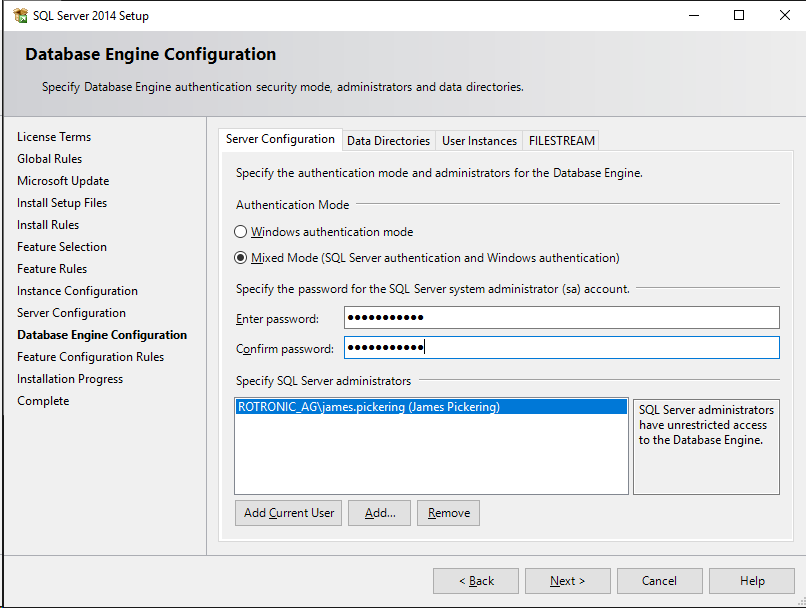Click Add Current User button
Screen dimensions: 806x608
(288, 513)
